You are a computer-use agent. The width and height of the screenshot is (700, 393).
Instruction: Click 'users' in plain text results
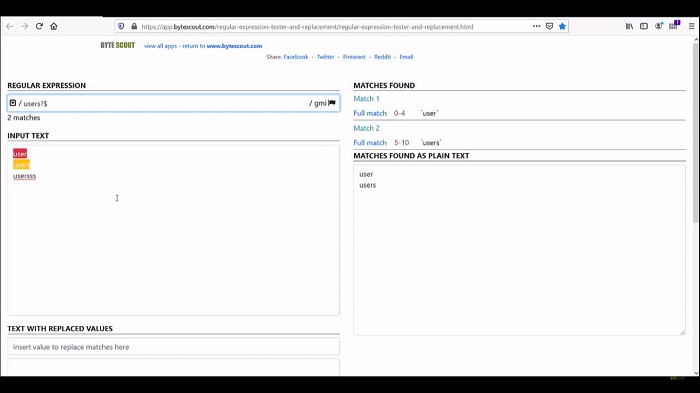367,185
